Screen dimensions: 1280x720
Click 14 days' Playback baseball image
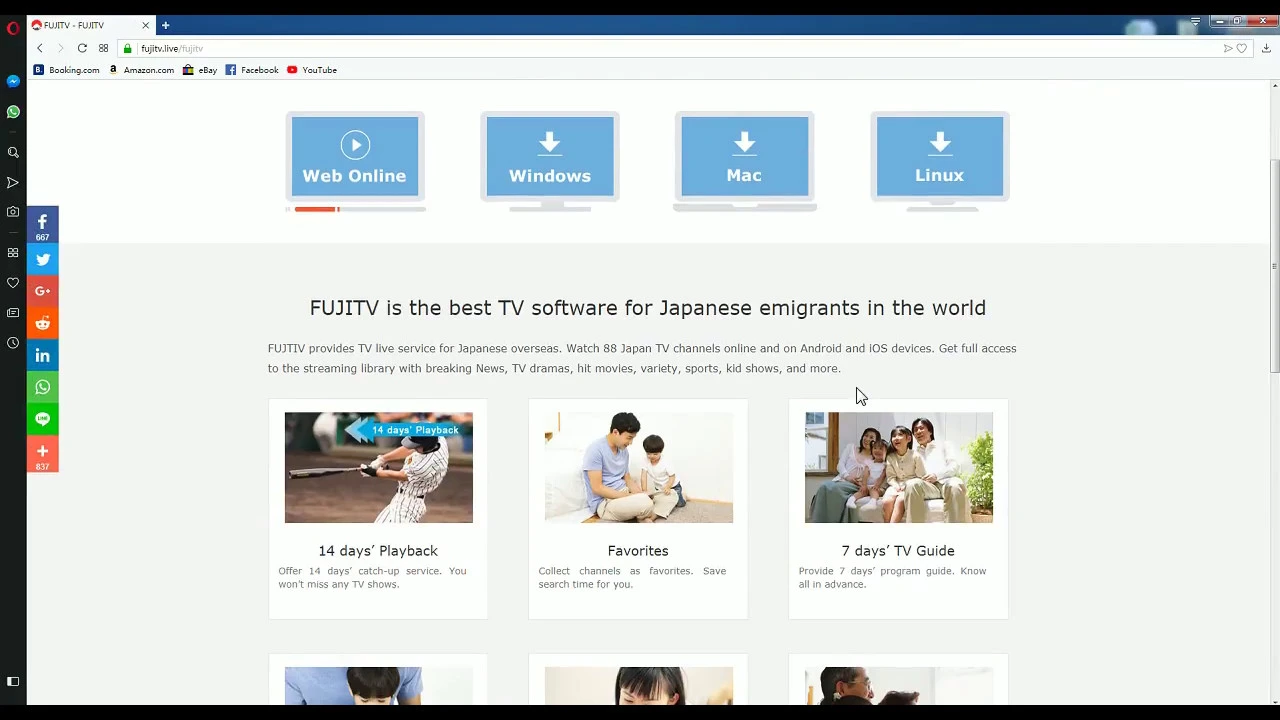(x=378, y=467)
